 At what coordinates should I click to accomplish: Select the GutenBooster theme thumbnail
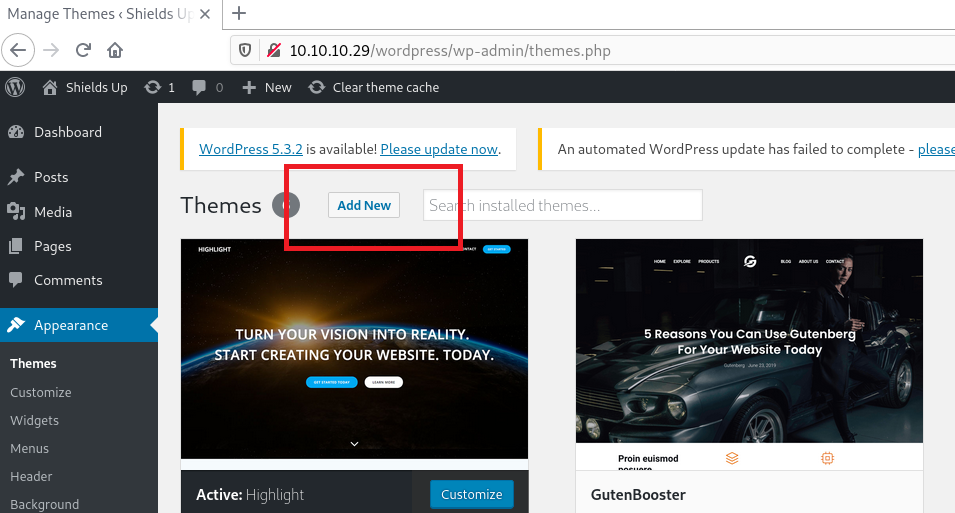(x=749, y=354)
